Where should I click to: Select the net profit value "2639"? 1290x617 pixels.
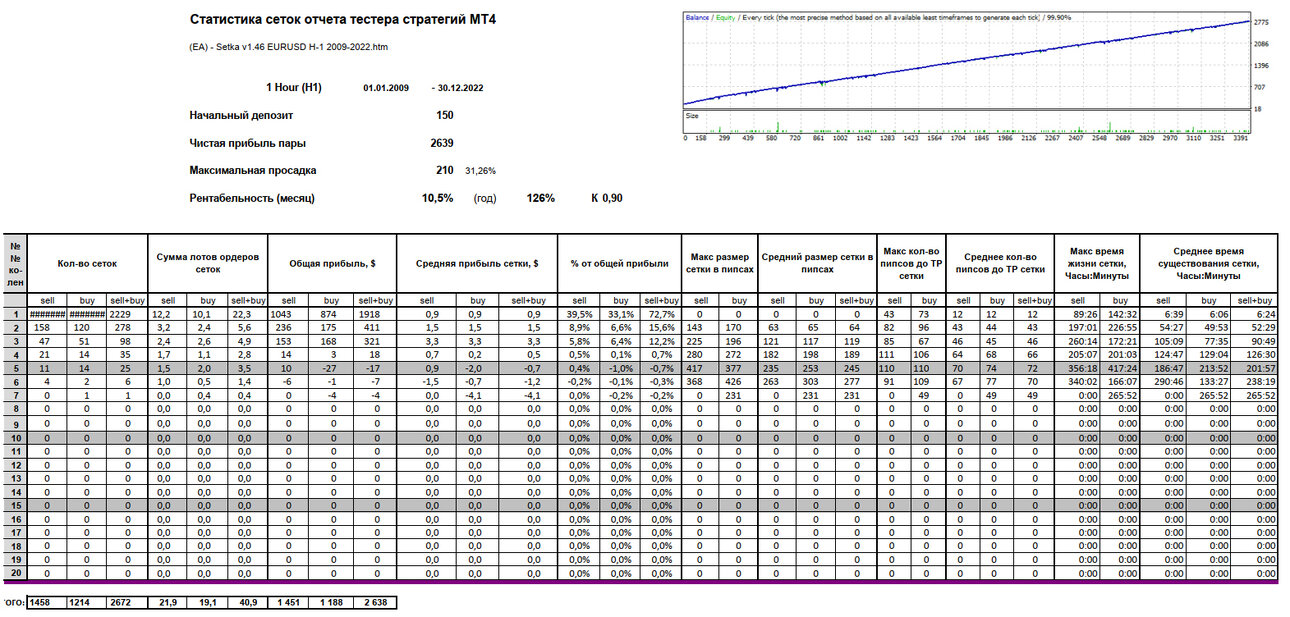(x=441, y=143)
